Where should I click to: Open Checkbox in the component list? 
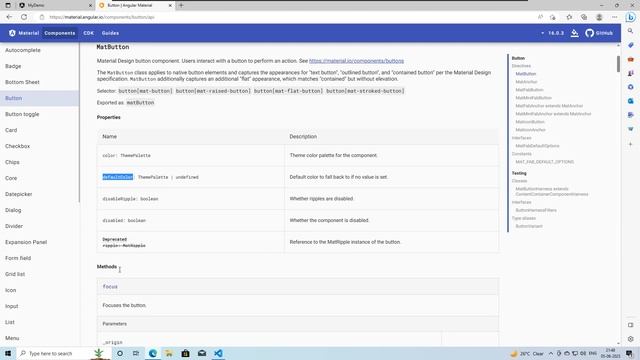[x=18, y=146]
